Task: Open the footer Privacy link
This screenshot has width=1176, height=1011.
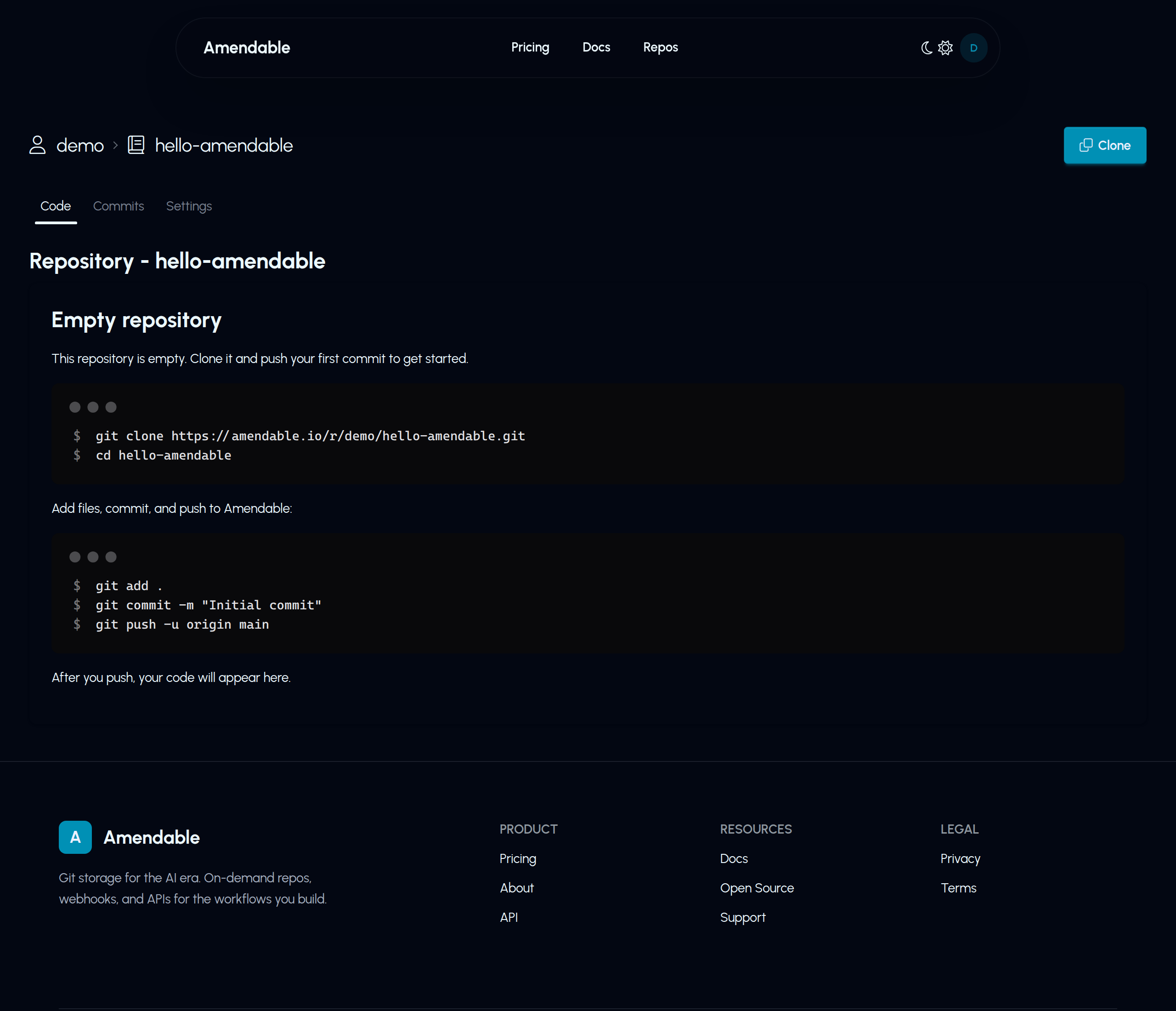Action: [961, 859]
